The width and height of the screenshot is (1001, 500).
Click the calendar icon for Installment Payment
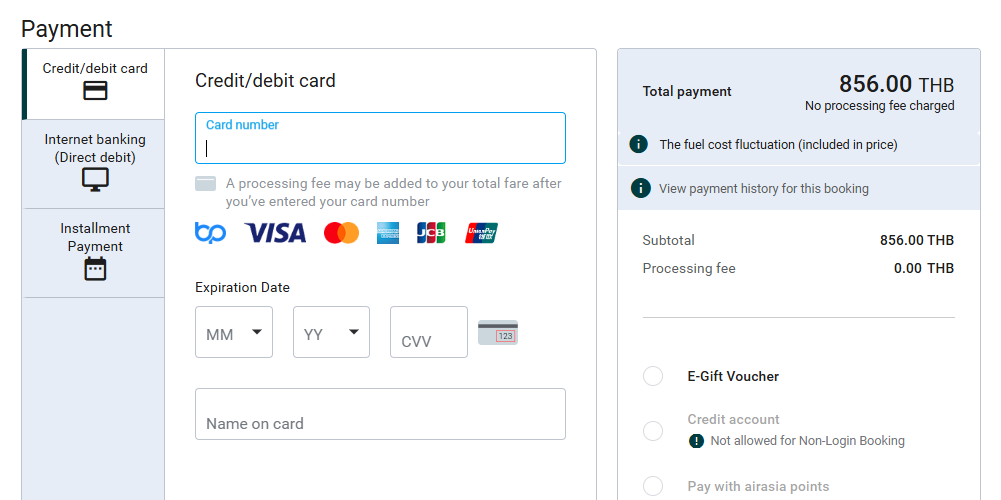(95, 269)
